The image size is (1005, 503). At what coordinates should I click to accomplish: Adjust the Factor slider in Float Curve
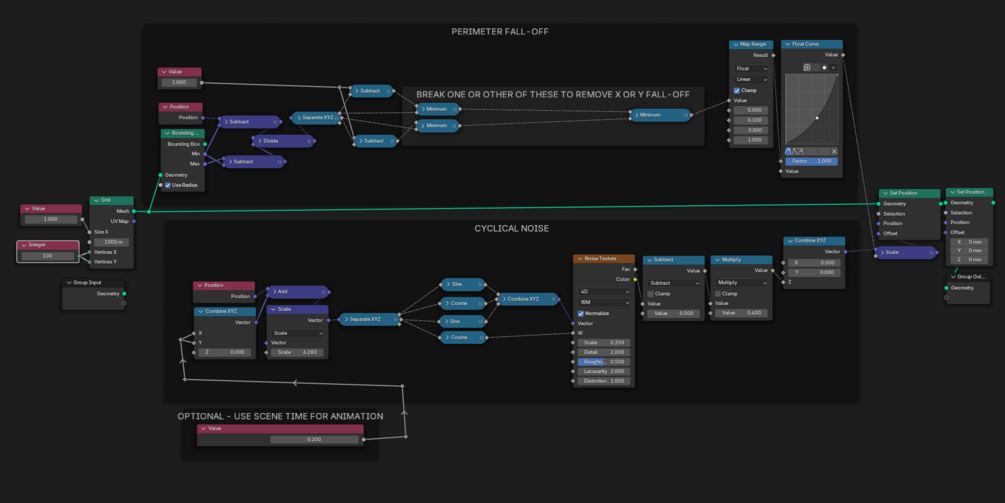[x=811, y=161]
